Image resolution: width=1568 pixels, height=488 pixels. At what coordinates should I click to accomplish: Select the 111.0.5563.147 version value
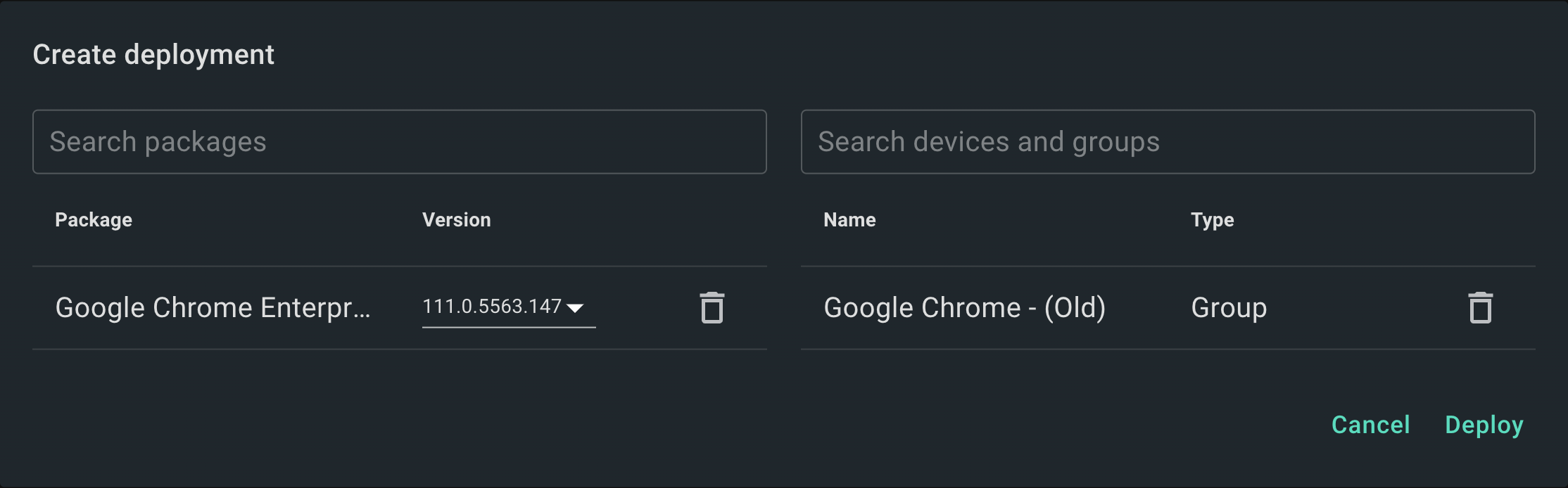pyautogui.click(x=491, y=307)
